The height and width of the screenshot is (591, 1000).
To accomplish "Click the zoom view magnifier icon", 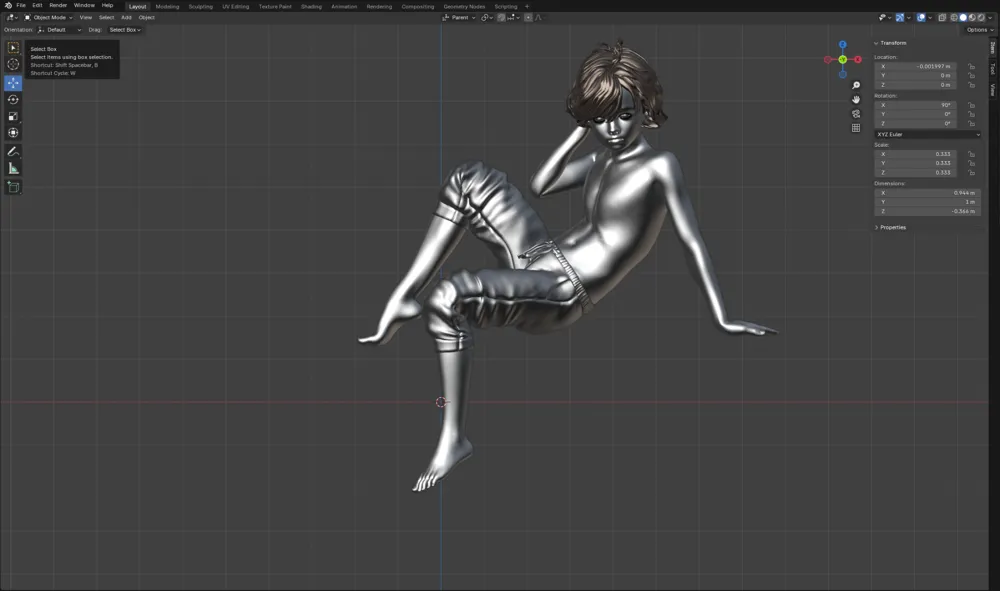I will pos(856,85).
